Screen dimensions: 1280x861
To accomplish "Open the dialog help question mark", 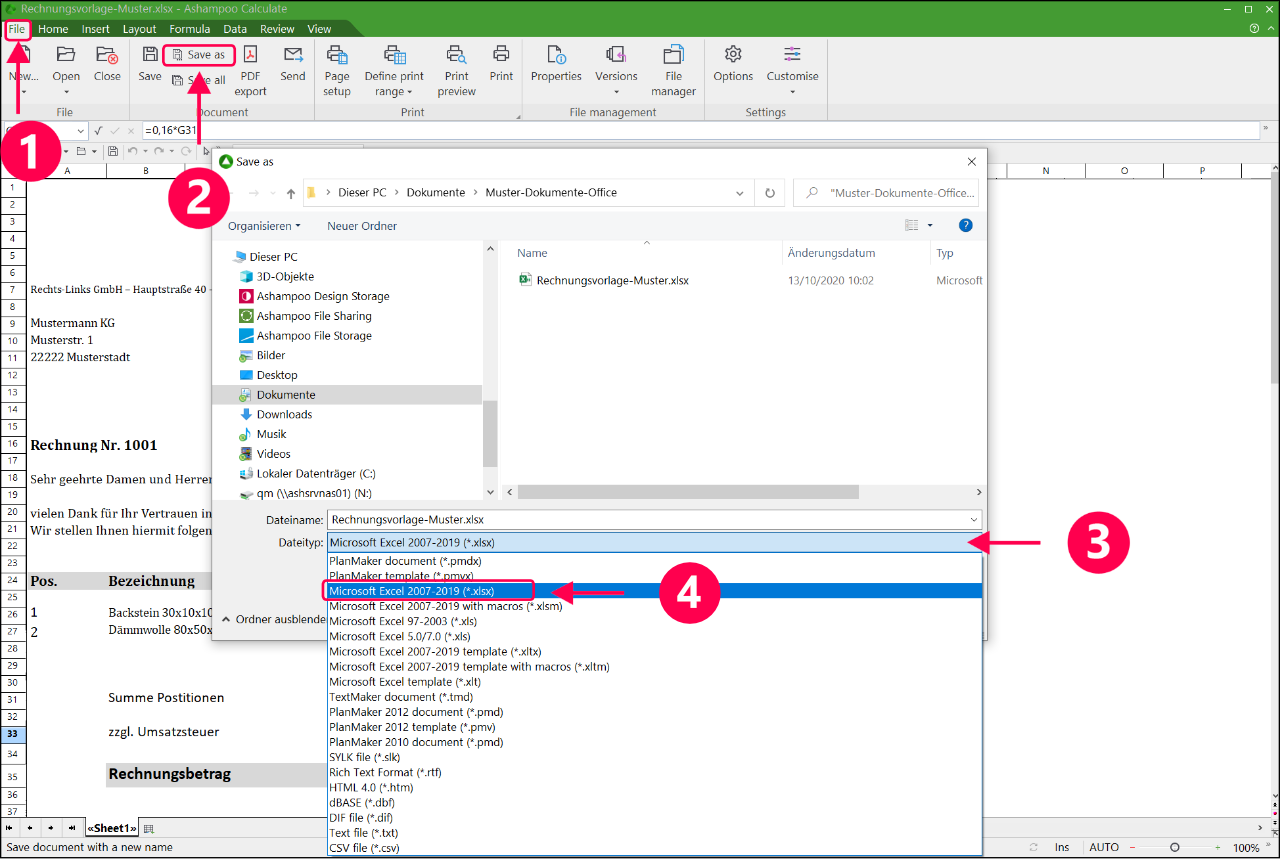I will (x=965, y=226).
